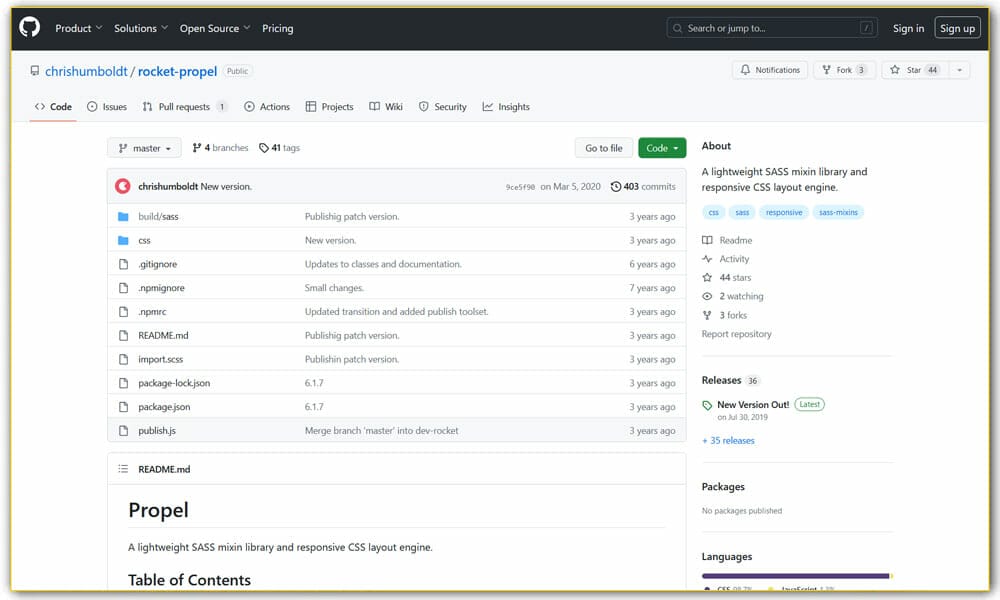Click the css folder icon
The width and height of the screenshot is (1000, 600).
(123, 241)
